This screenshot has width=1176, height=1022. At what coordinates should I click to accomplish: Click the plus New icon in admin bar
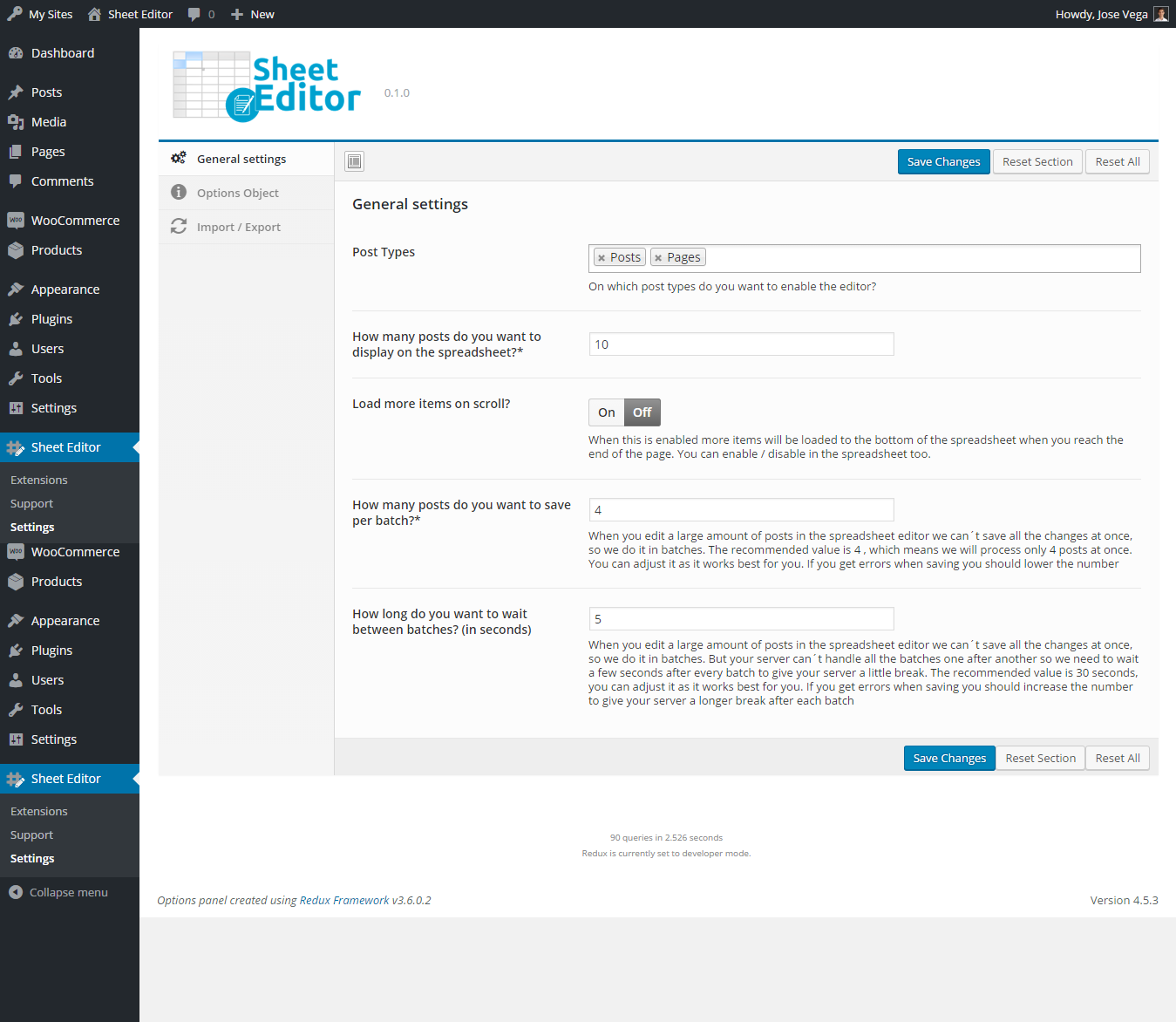237,14
